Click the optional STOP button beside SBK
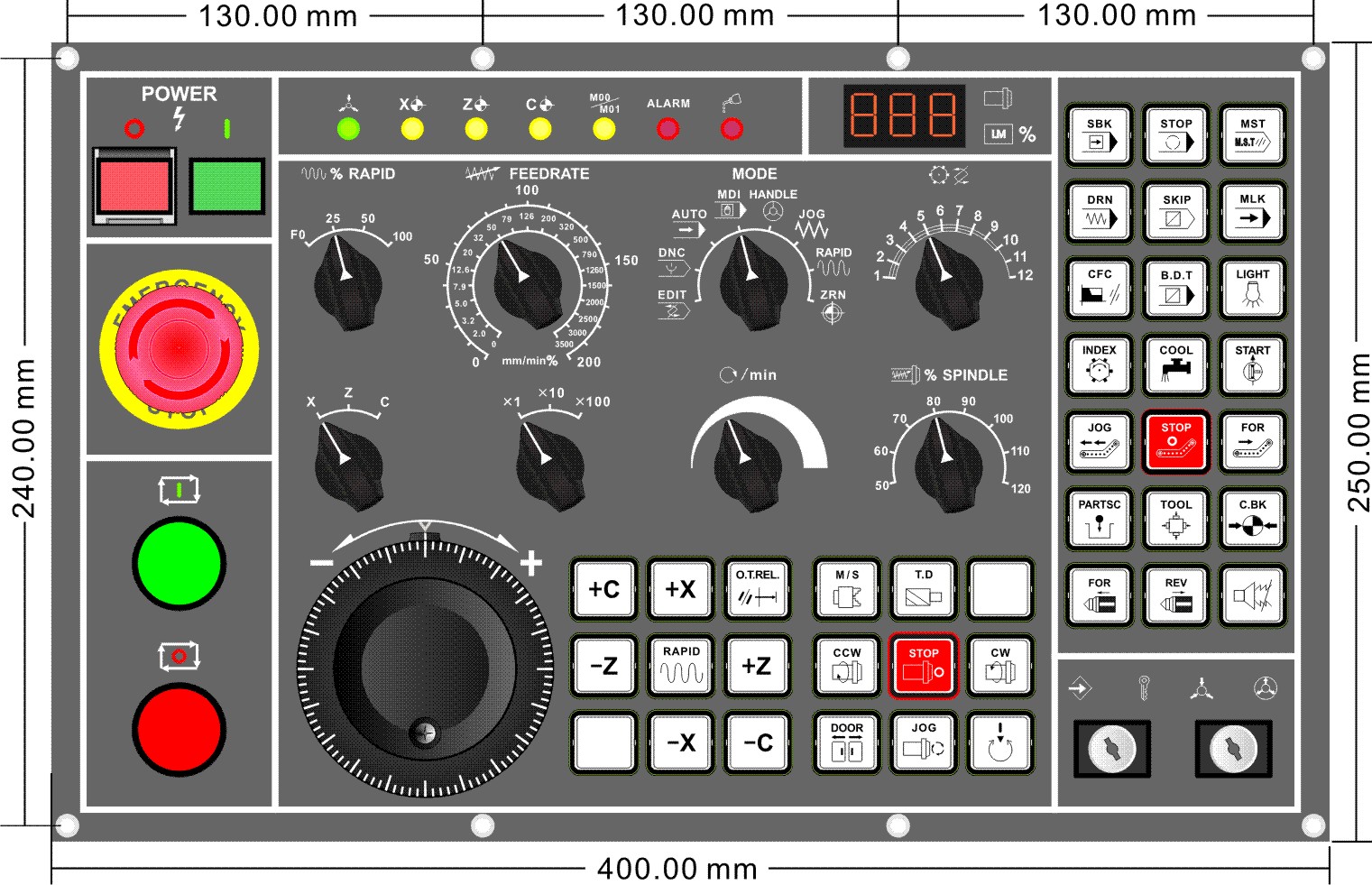Image resolution: width=1372 pixels, height=885 pixels. tap(1175, 134)
